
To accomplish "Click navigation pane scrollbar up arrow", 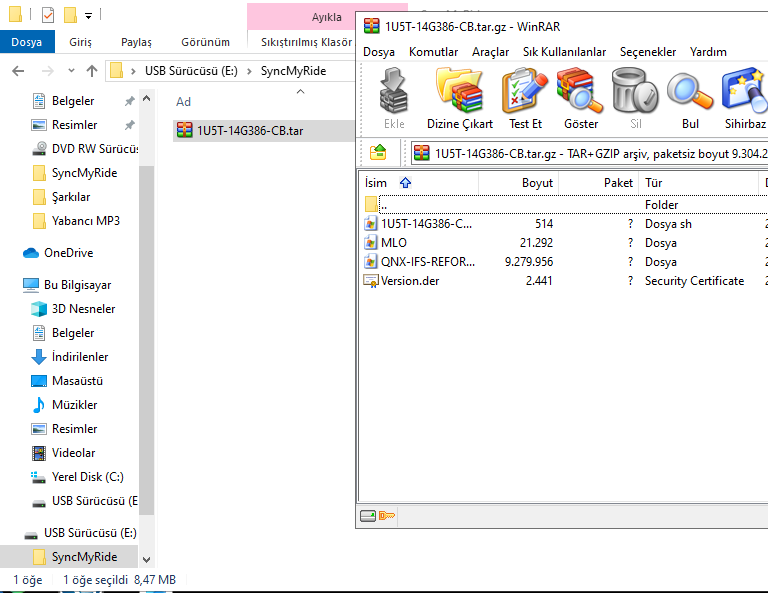I will point(146,99).
